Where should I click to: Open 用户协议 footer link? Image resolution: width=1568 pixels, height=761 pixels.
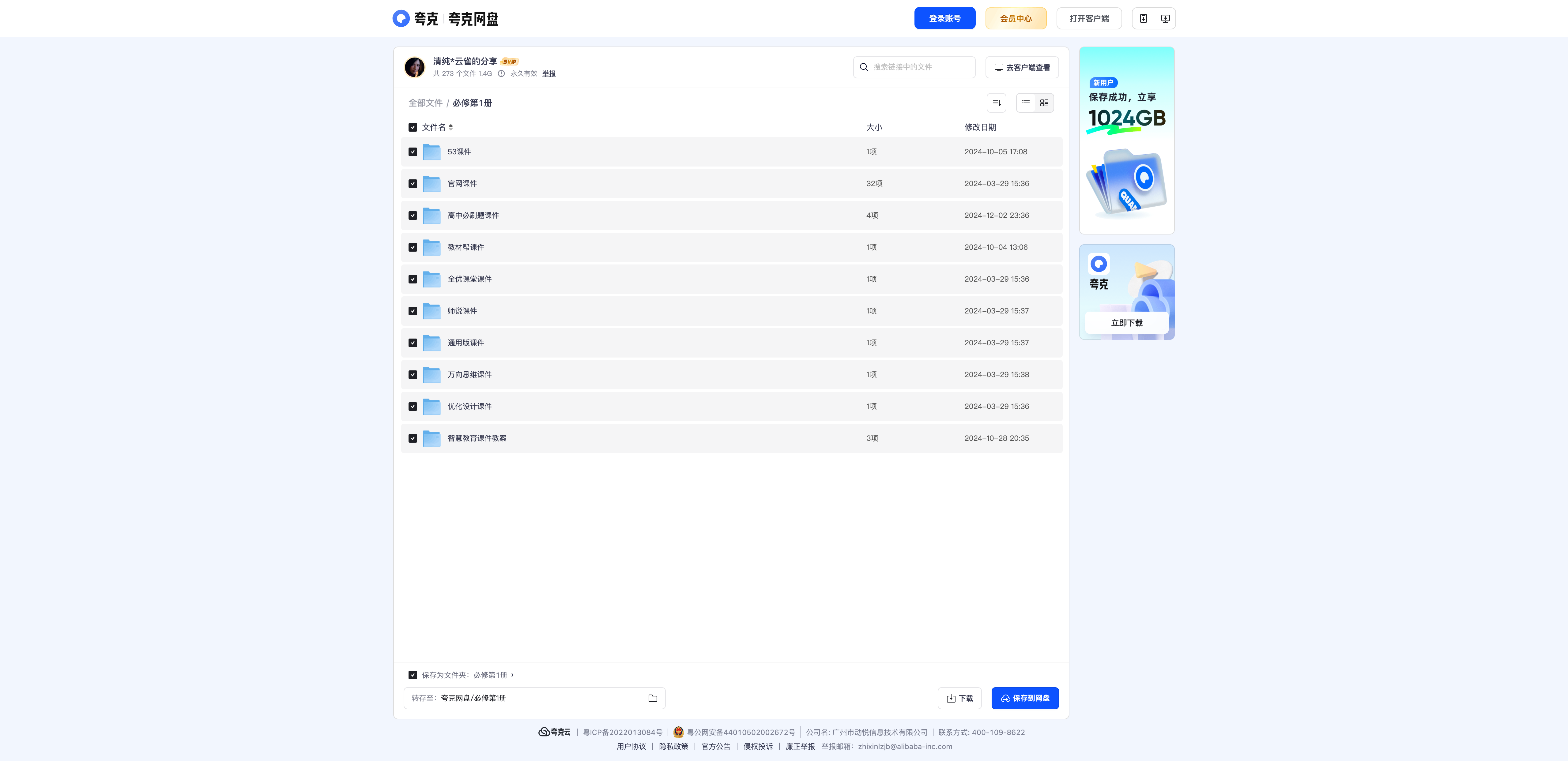point(631,746)
